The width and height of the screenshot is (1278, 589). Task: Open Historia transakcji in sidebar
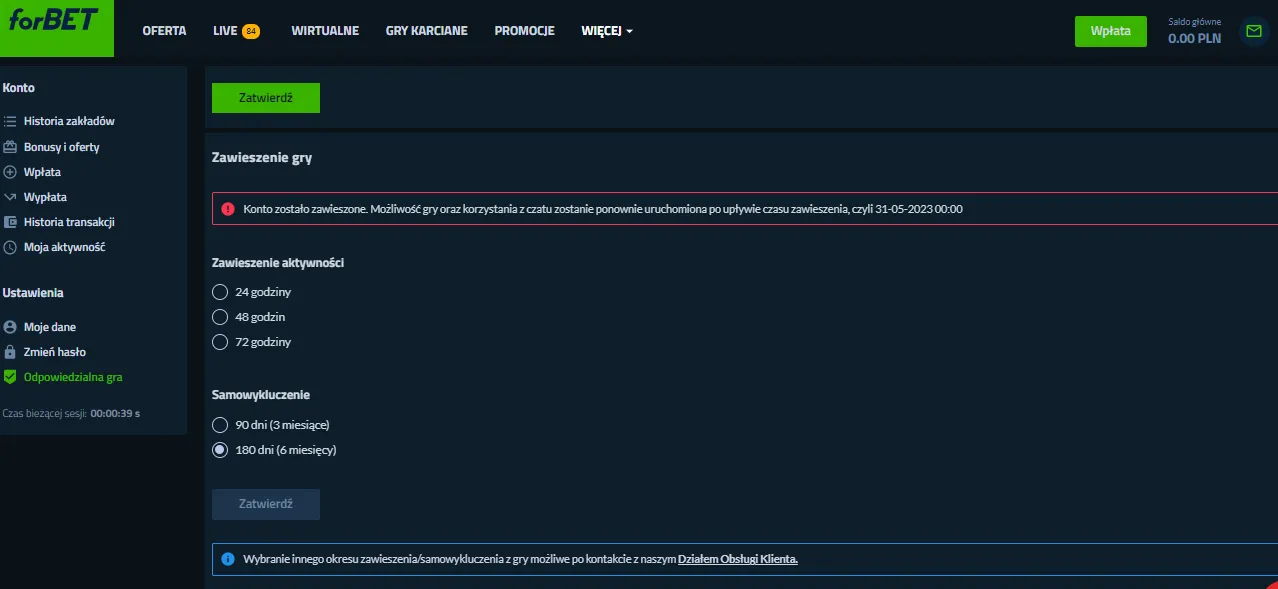tap(69, 222)
